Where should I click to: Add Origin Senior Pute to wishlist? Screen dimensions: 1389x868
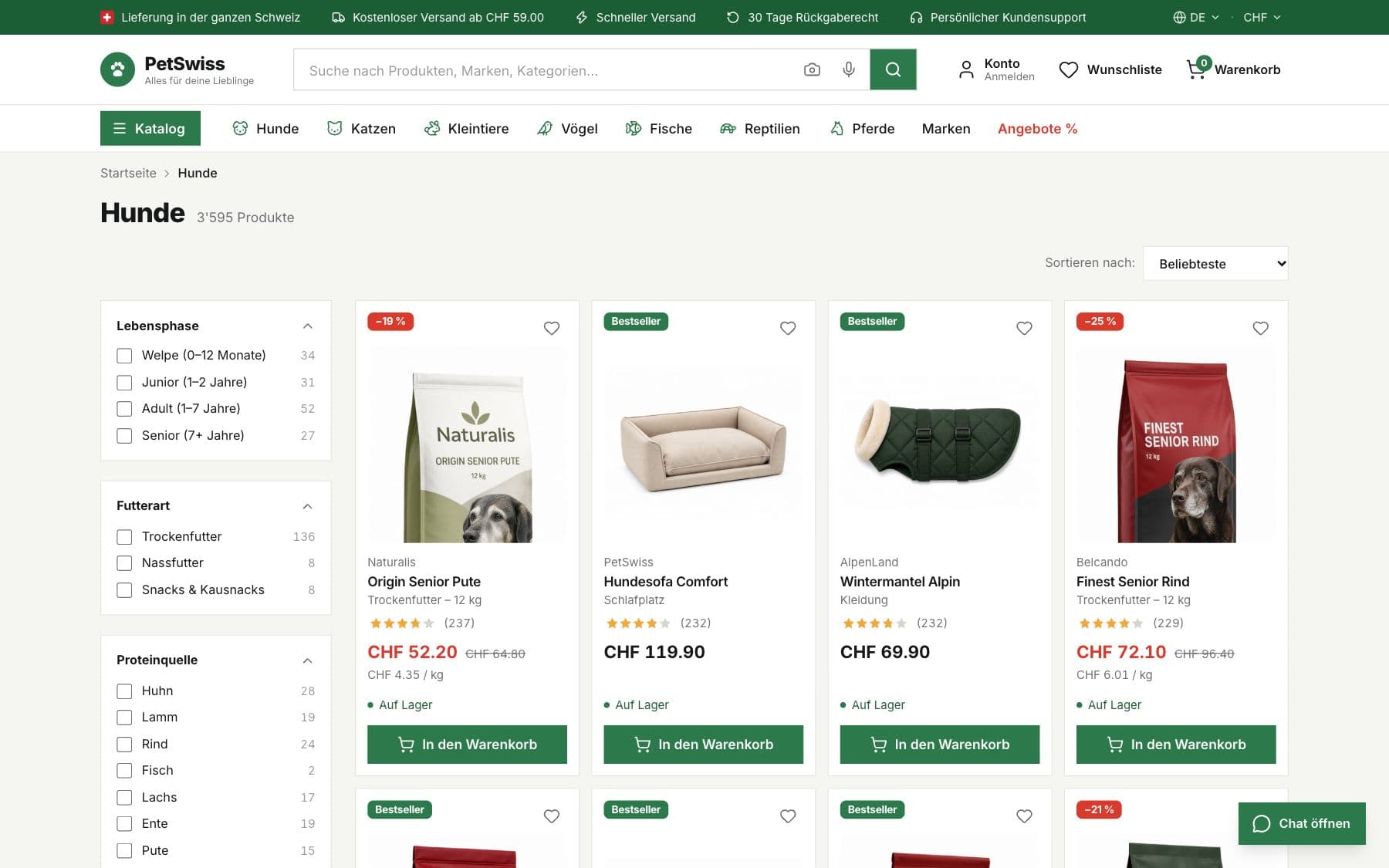point(552,328)
